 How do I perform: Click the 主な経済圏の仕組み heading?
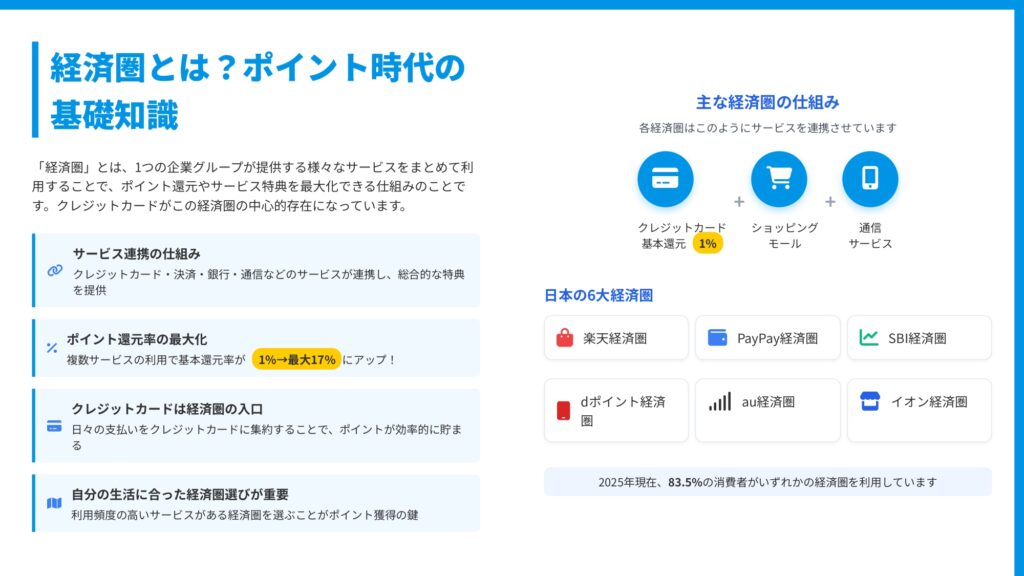pyautogui.click(x=767, y=102)
